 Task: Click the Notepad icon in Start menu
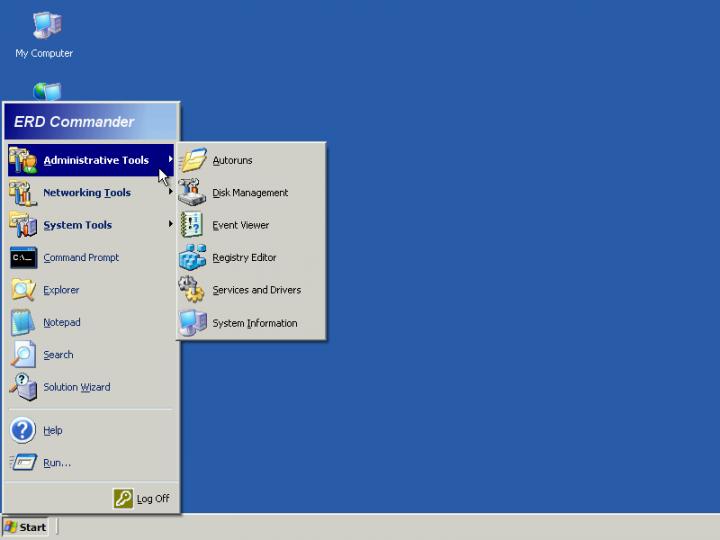tap(23, 322)
